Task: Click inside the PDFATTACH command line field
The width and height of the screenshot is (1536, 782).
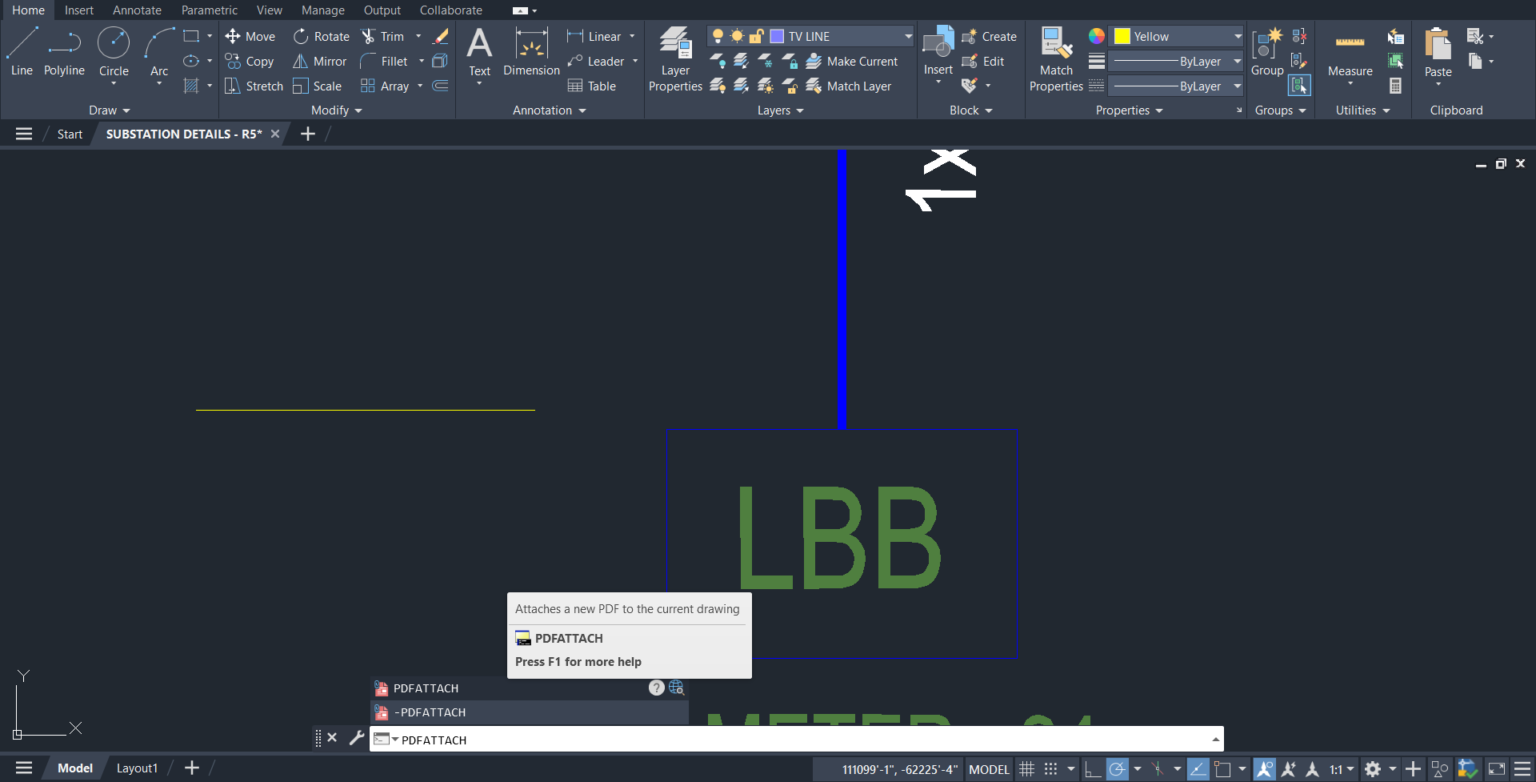Action: click(600, 739)
